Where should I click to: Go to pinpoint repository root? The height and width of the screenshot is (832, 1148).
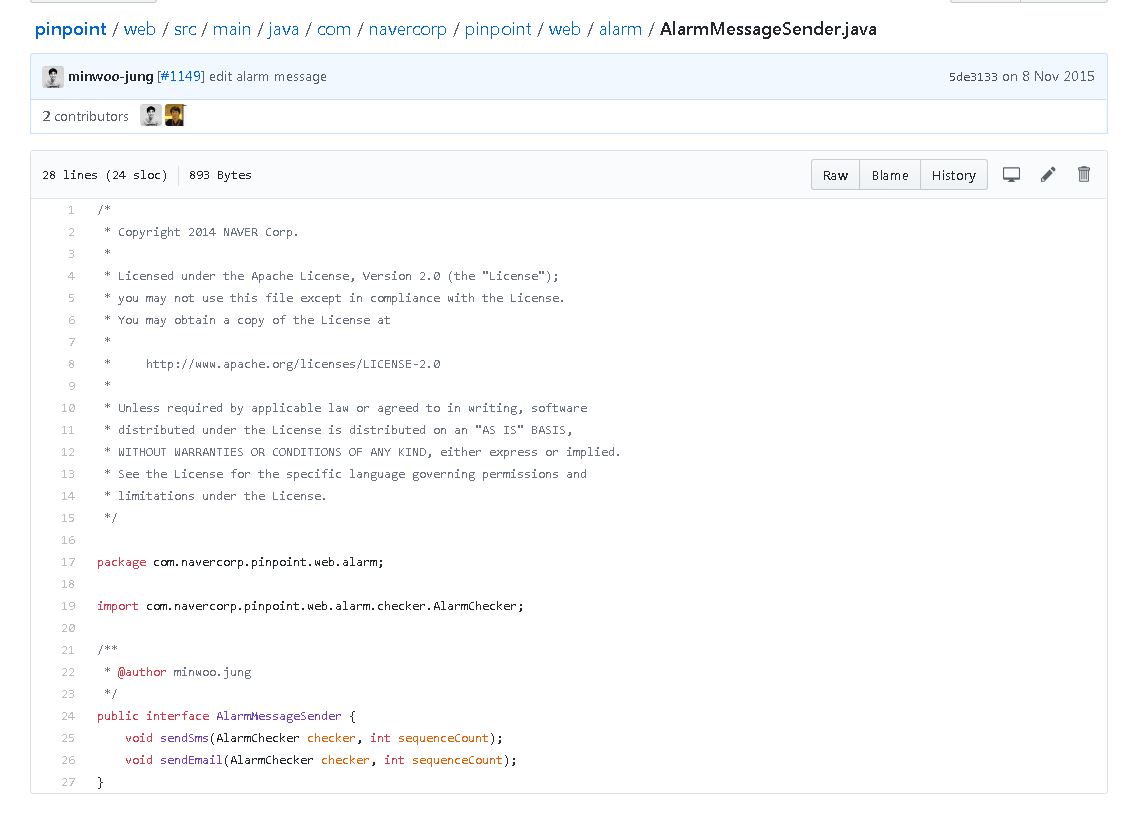pos(70,29)
